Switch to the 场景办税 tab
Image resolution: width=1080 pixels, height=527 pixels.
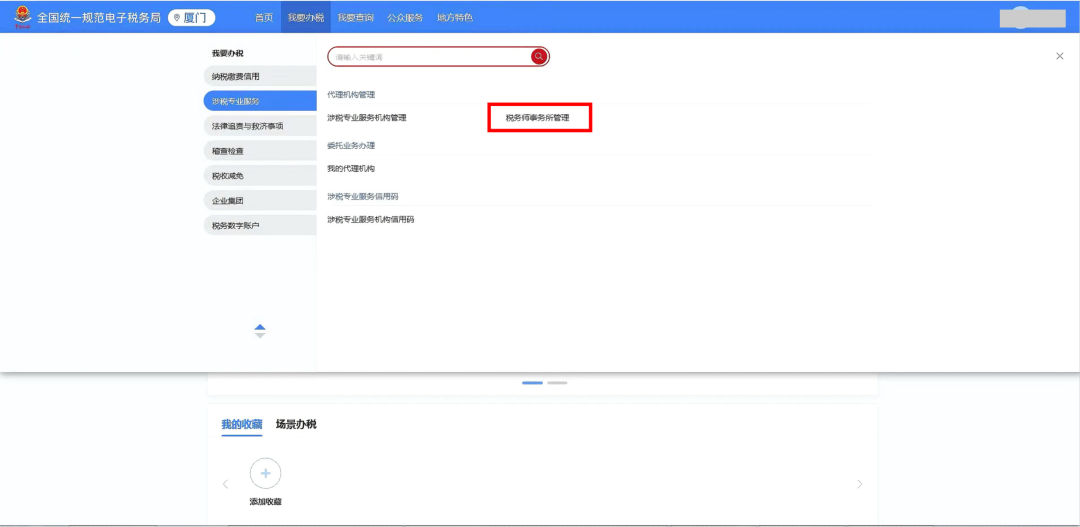296,424
